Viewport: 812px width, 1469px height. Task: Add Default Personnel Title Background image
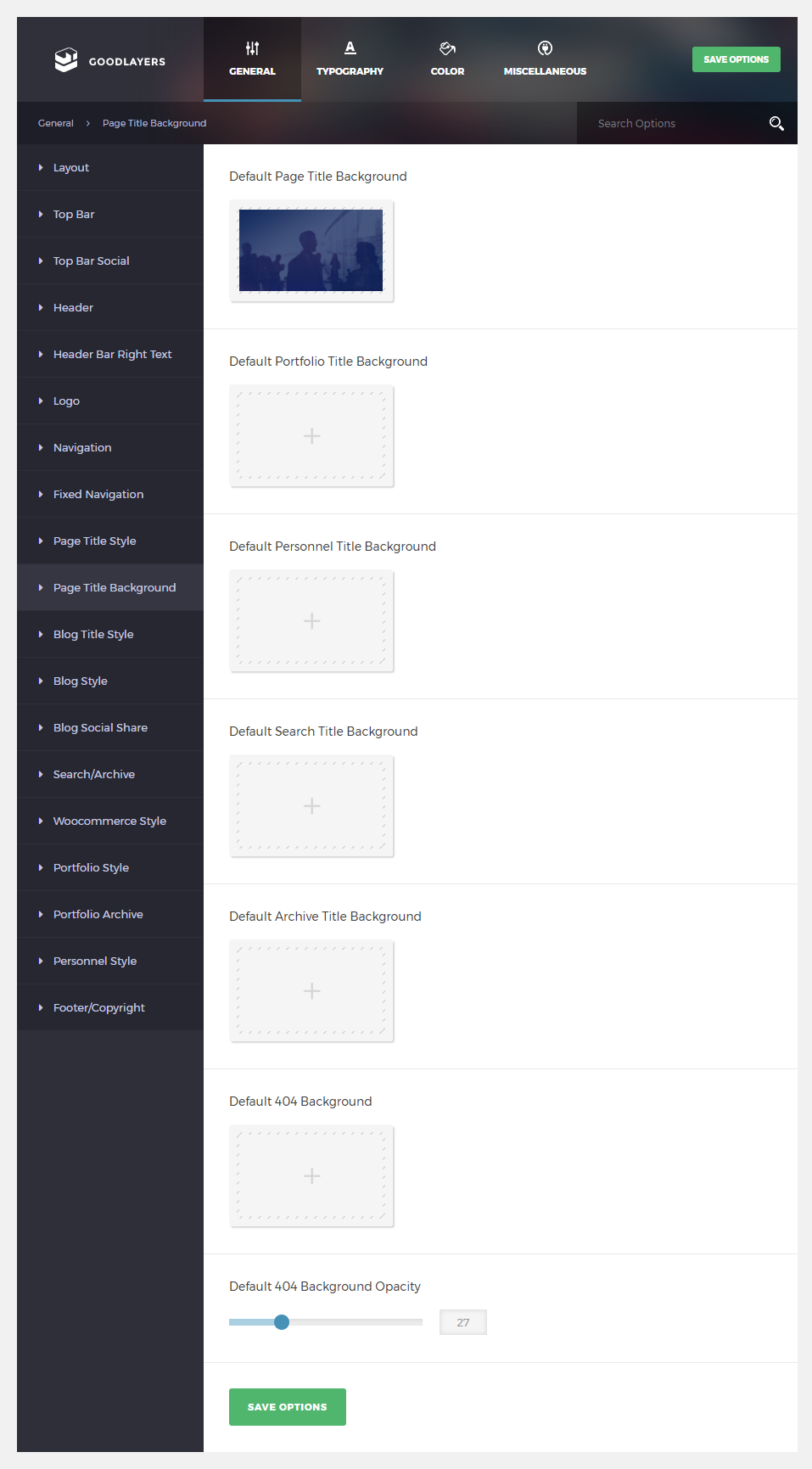coord(311,621)
